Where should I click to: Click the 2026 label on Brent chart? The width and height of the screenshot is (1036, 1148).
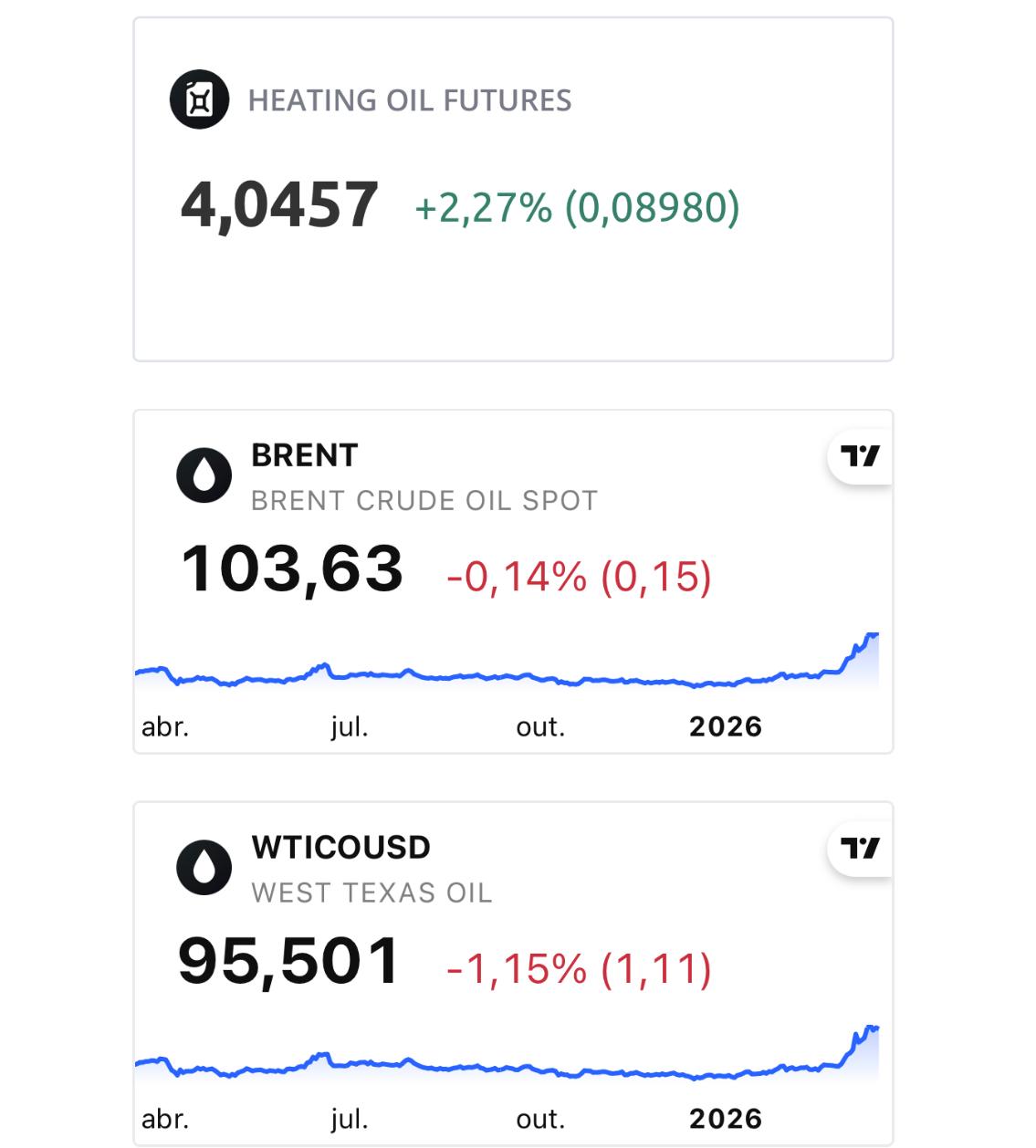726,726
